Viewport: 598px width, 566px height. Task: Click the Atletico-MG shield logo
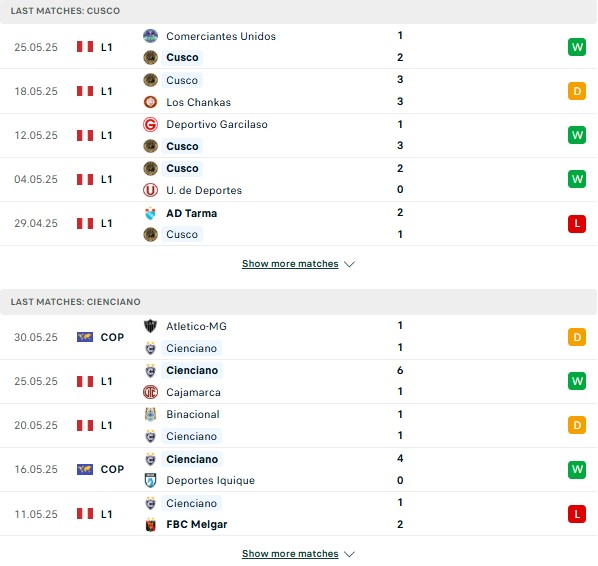click(x=150, y=326)
